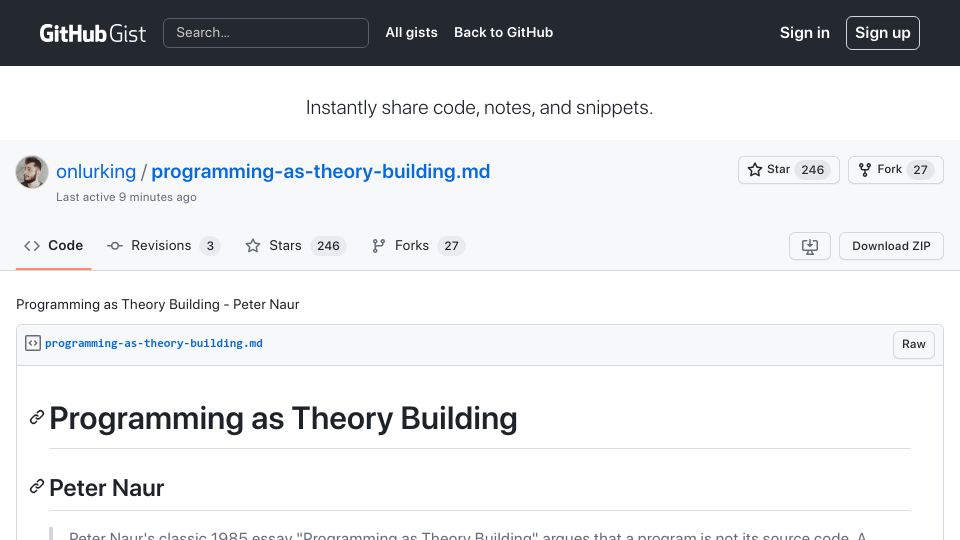Click the Peter Naur heading text
The height and width of the screenshot is (540, 960).
pyautogui.click(x=107, y=488)
